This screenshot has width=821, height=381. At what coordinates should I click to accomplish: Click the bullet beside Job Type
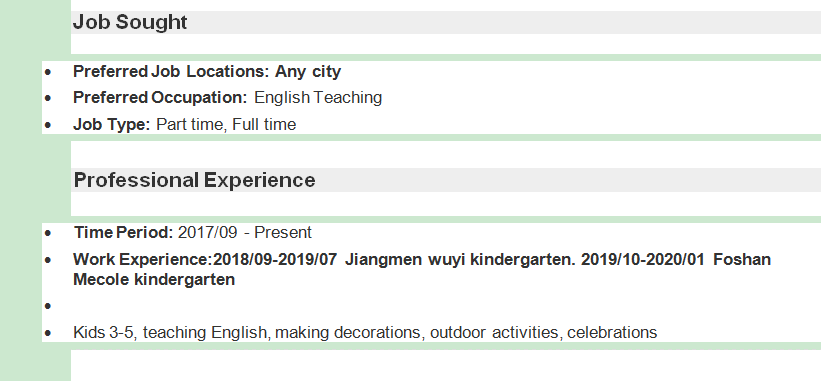[48, 125]
